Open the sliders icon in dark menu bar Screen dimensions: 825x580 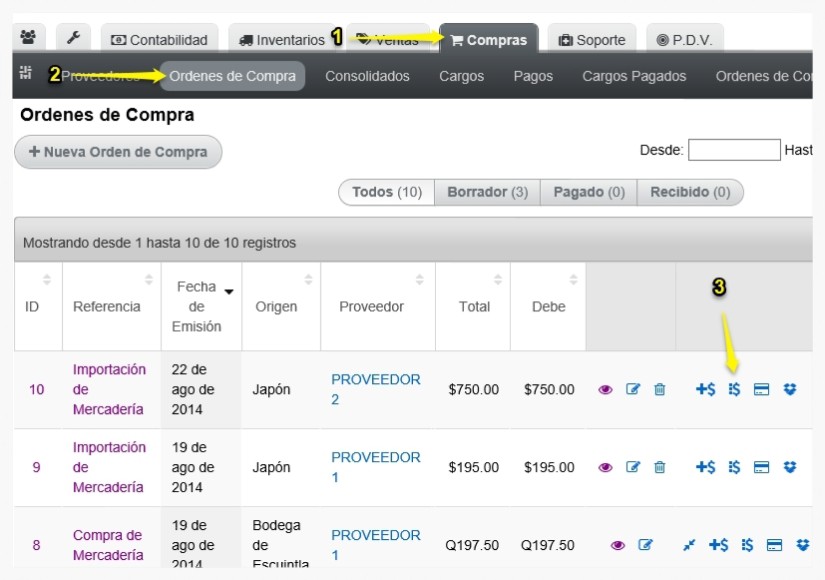pyautogui.click(x=25, y=73)
